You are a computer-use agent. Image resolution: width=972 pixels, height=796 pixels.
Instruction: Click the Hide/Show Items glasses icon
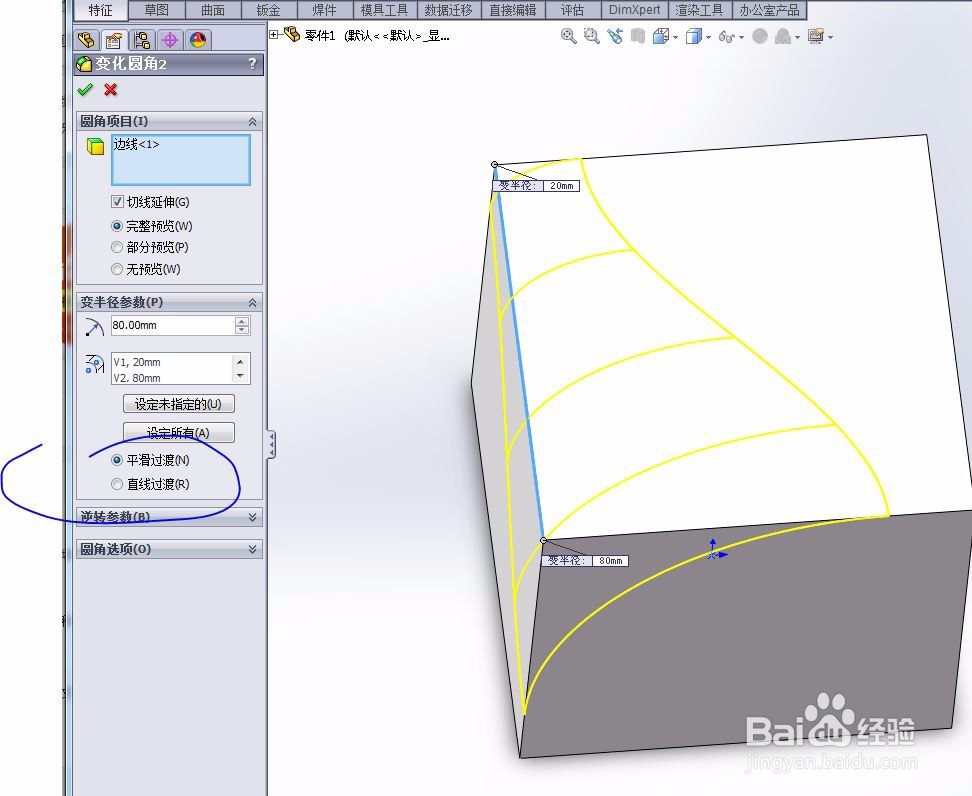pos(726,37)
